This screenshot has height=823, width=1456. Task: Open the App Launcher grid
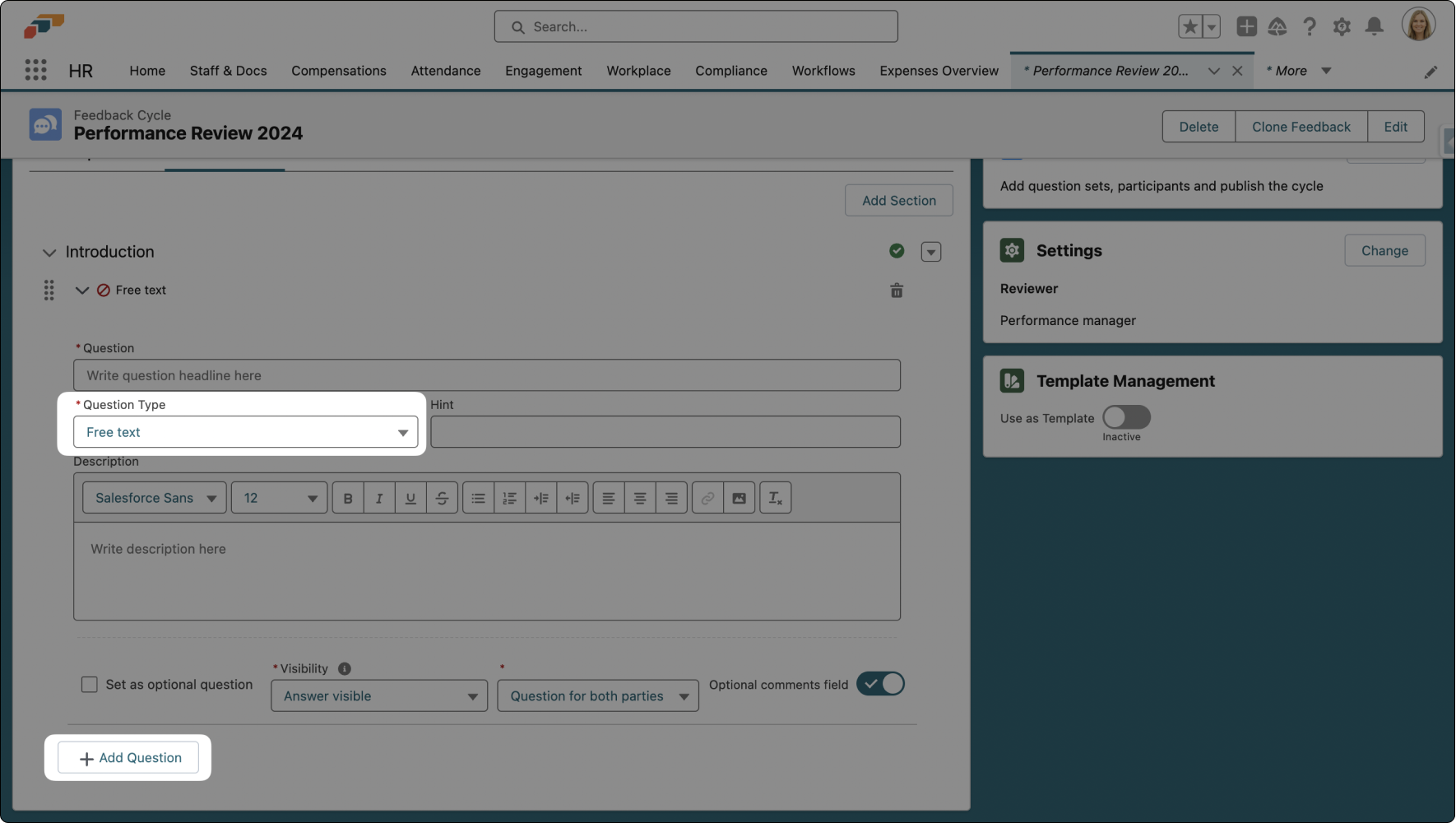click(x=35, y=71)
